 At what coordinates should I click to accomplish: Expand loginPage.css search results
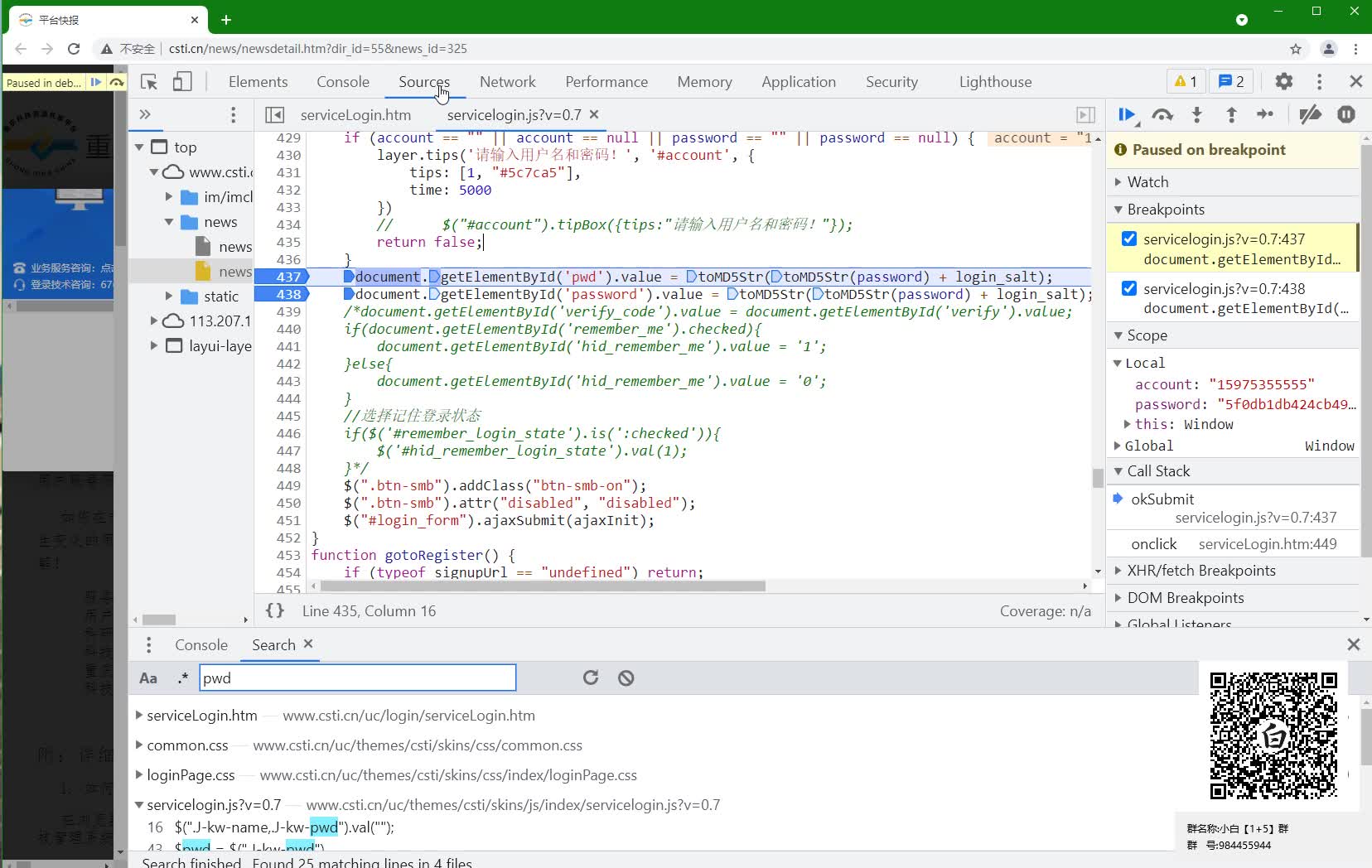coord(140,774)
